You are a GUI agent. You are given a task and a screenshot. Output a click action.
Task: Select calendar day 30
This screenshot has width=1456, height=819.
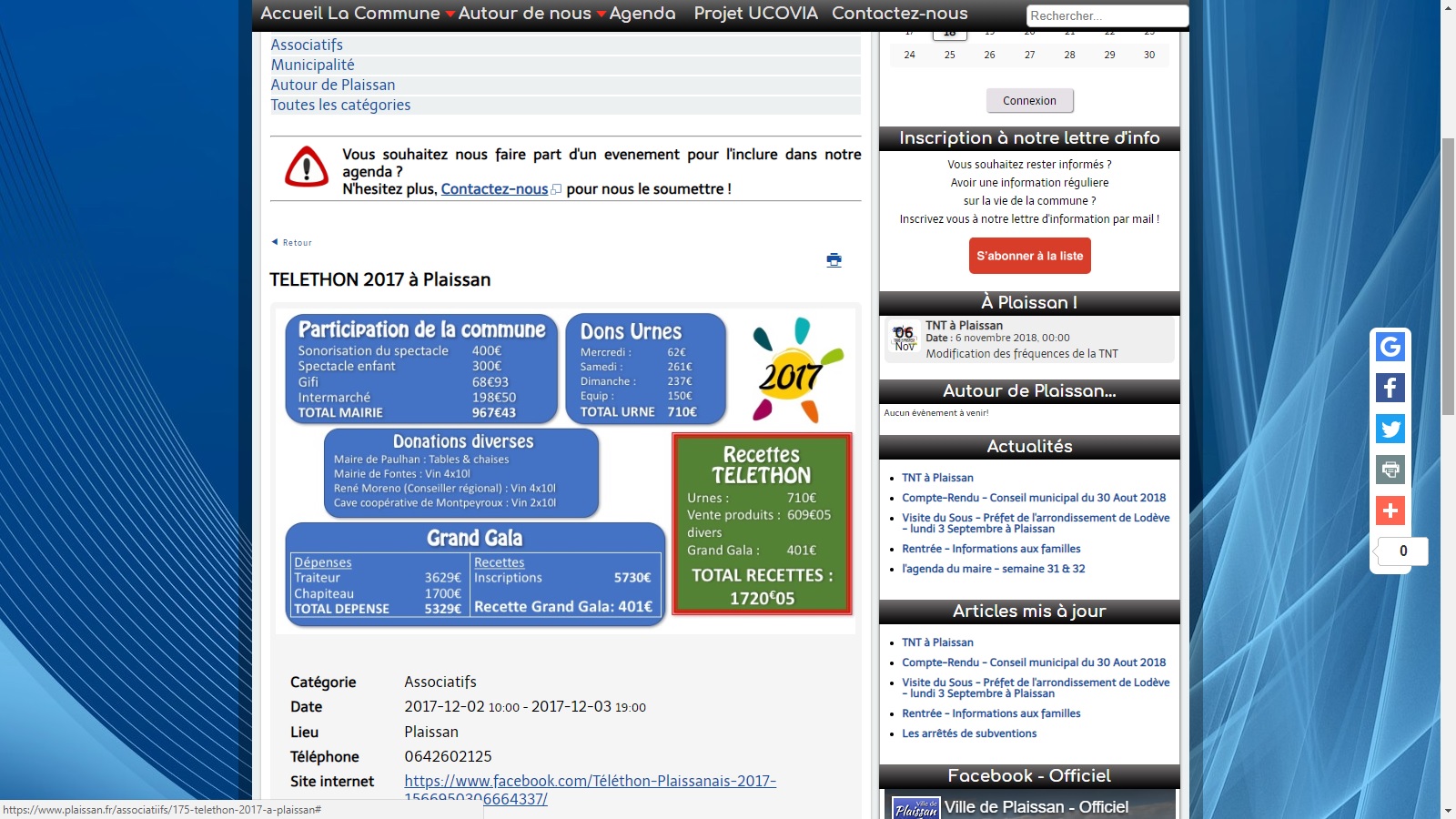point(1149,55)
